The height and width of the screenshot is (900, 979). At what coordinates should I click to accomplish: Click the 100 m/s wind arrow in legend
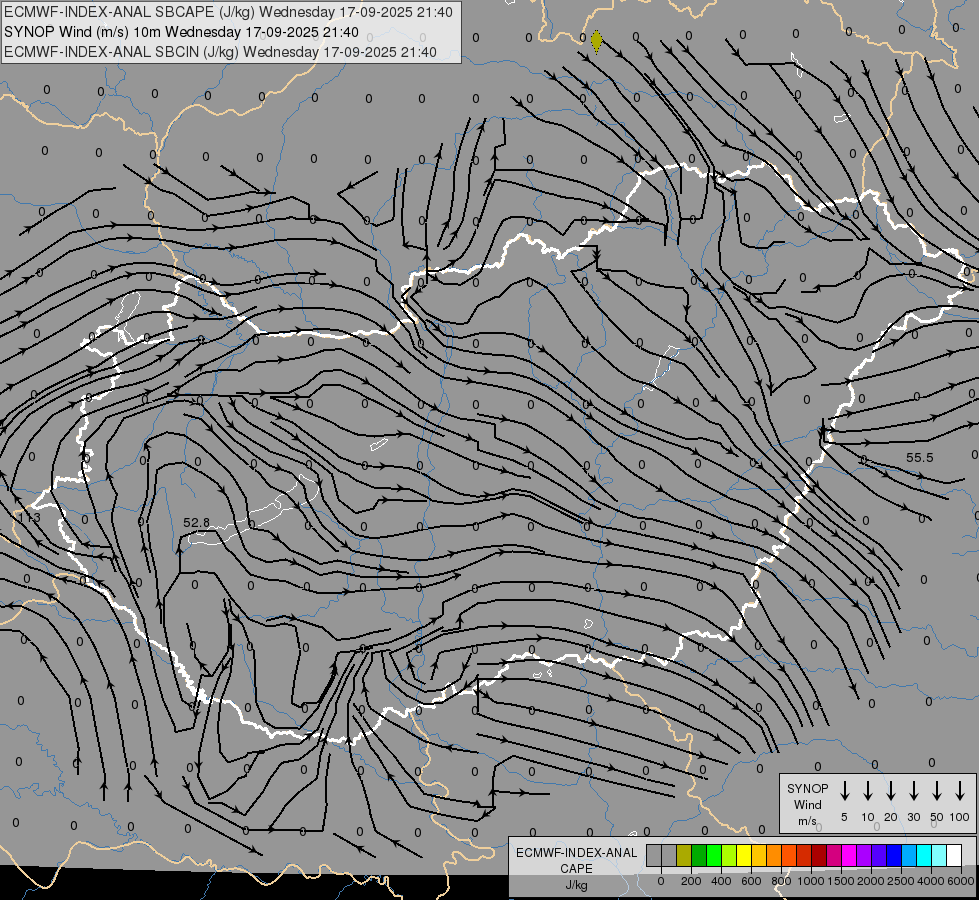(x=960, y=791)
